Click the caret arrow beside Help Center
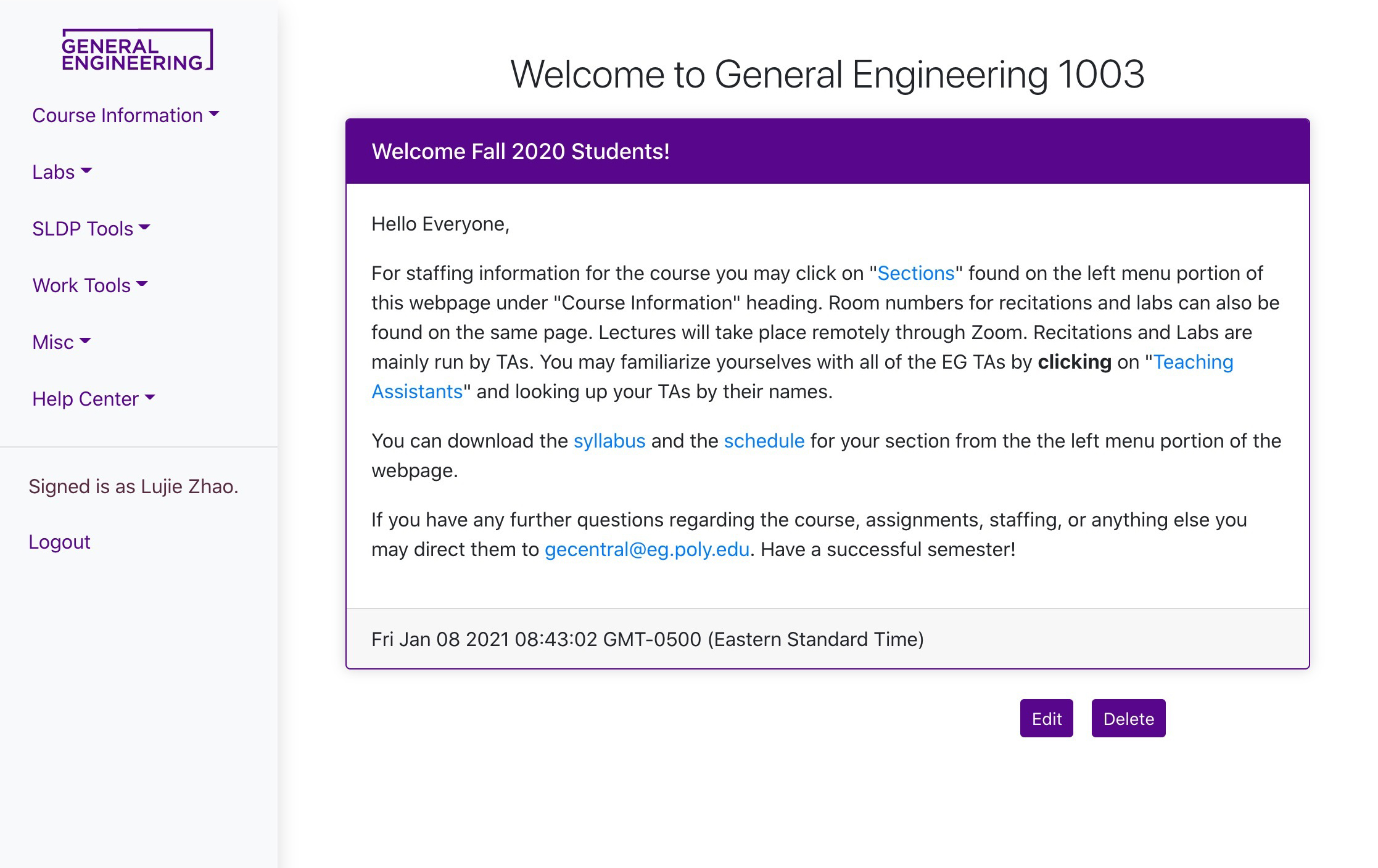The width and height of the screenshot is (1378, 868). tap(150, 398)
